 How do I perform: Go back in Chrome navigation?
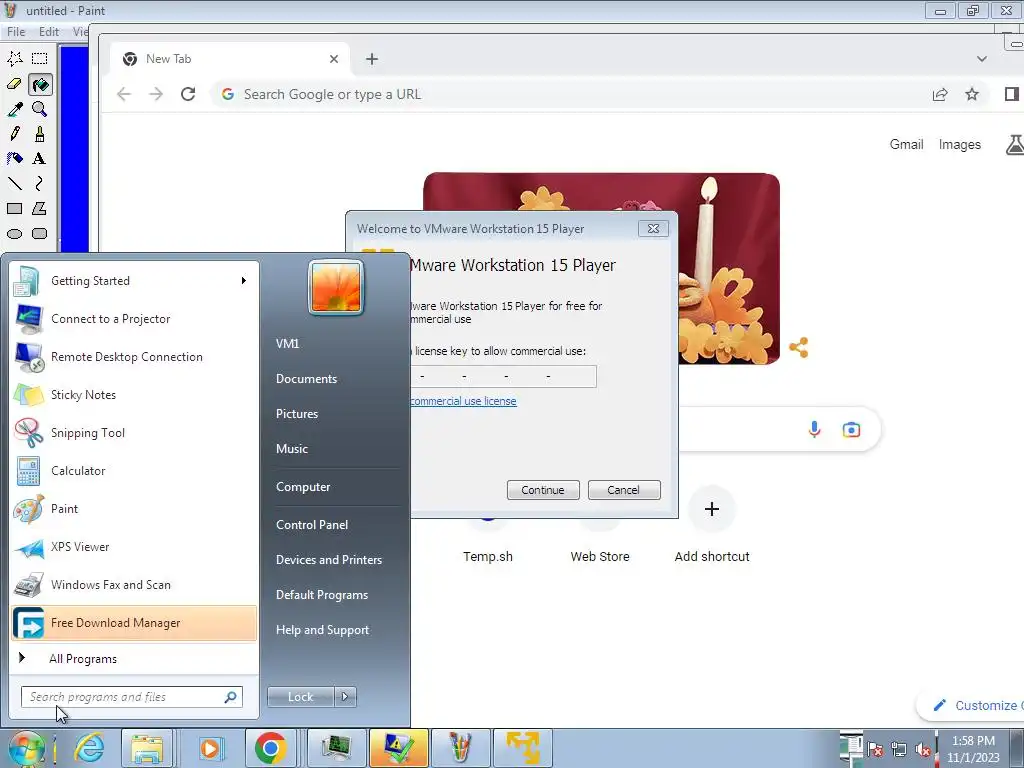point(124,94)
